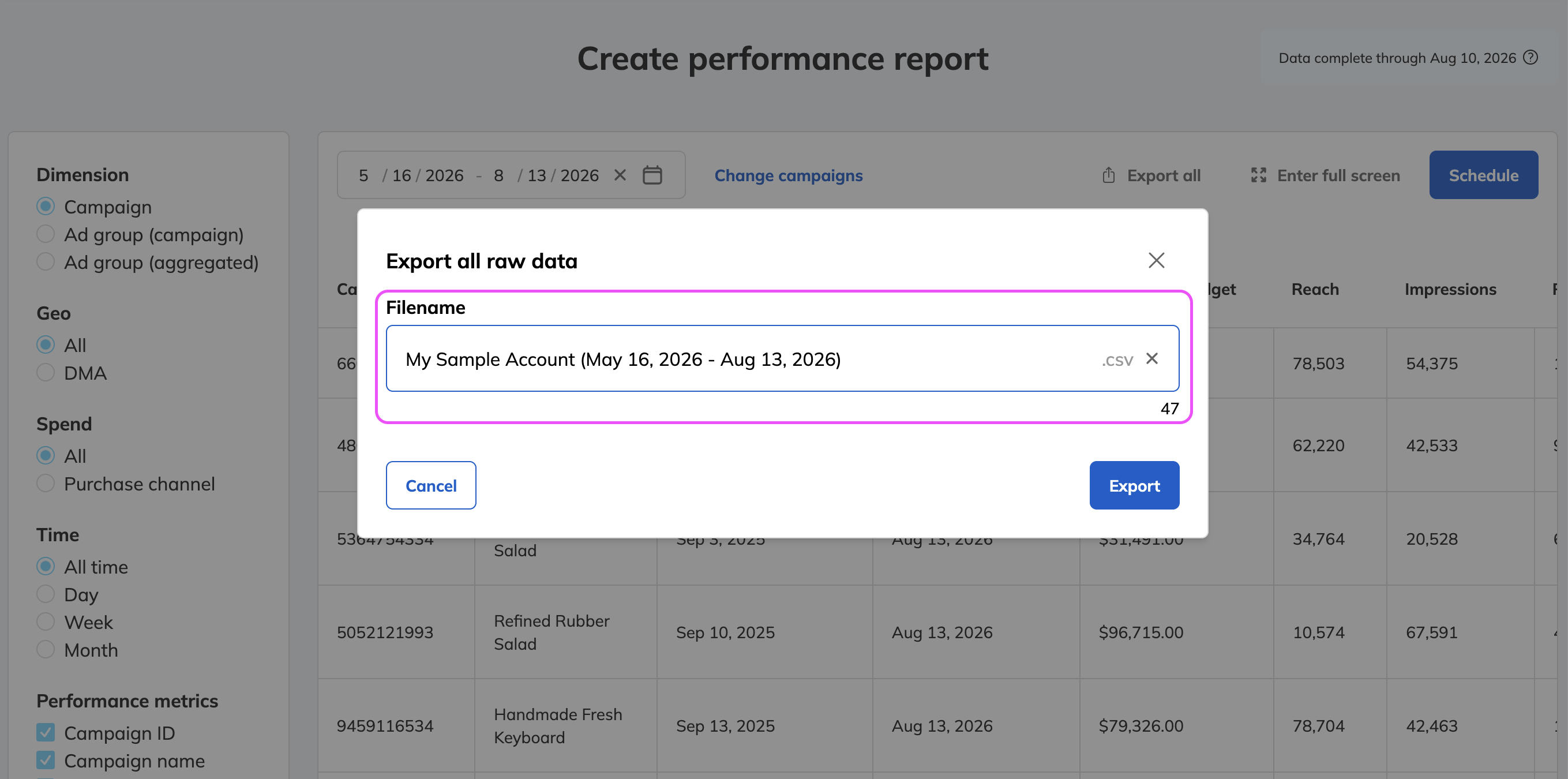Click the reach value 34,764
Screen dimensions: 1568x779
[1318, 539]
